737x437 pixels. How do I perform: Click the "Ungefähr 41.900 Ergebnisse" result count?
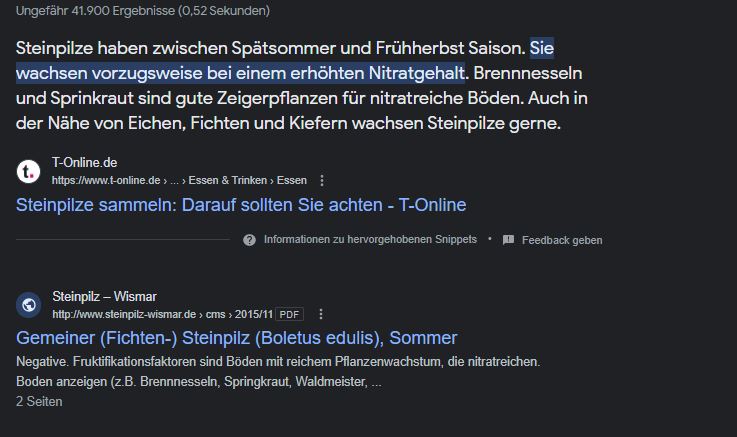[143, 11]
